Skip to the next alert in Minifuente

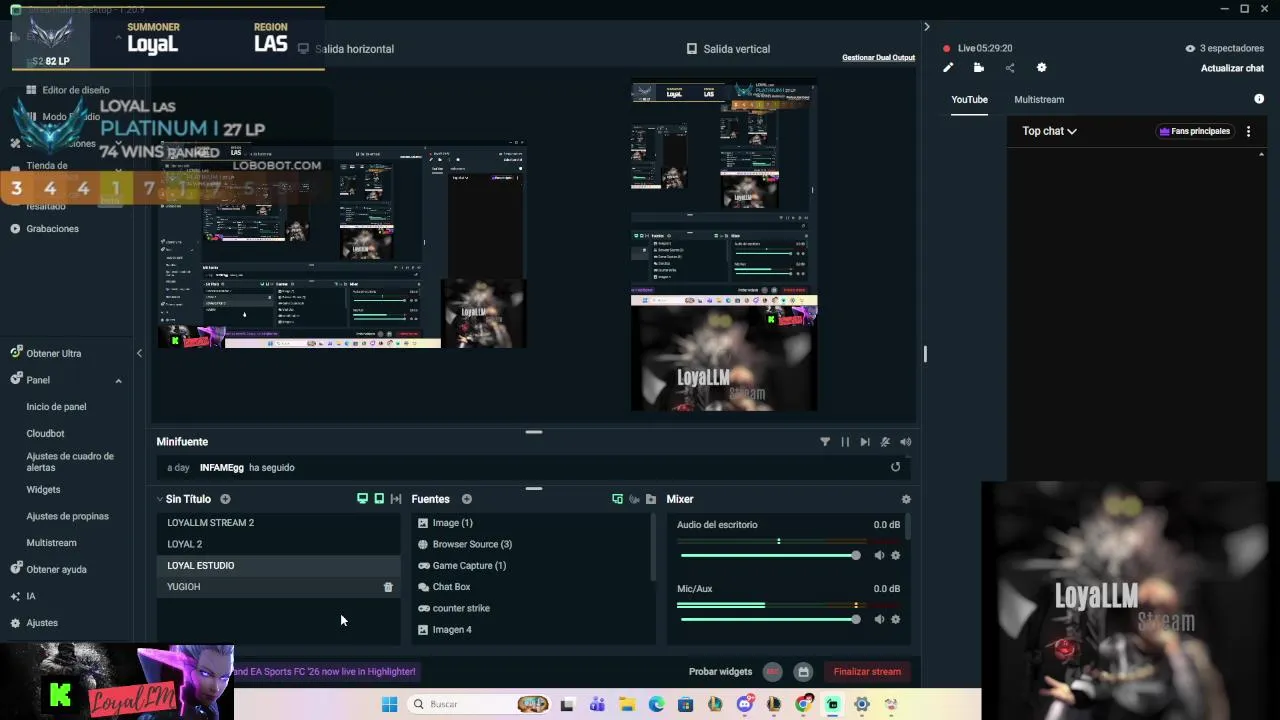pyautogui.click(x=865, y=442)
